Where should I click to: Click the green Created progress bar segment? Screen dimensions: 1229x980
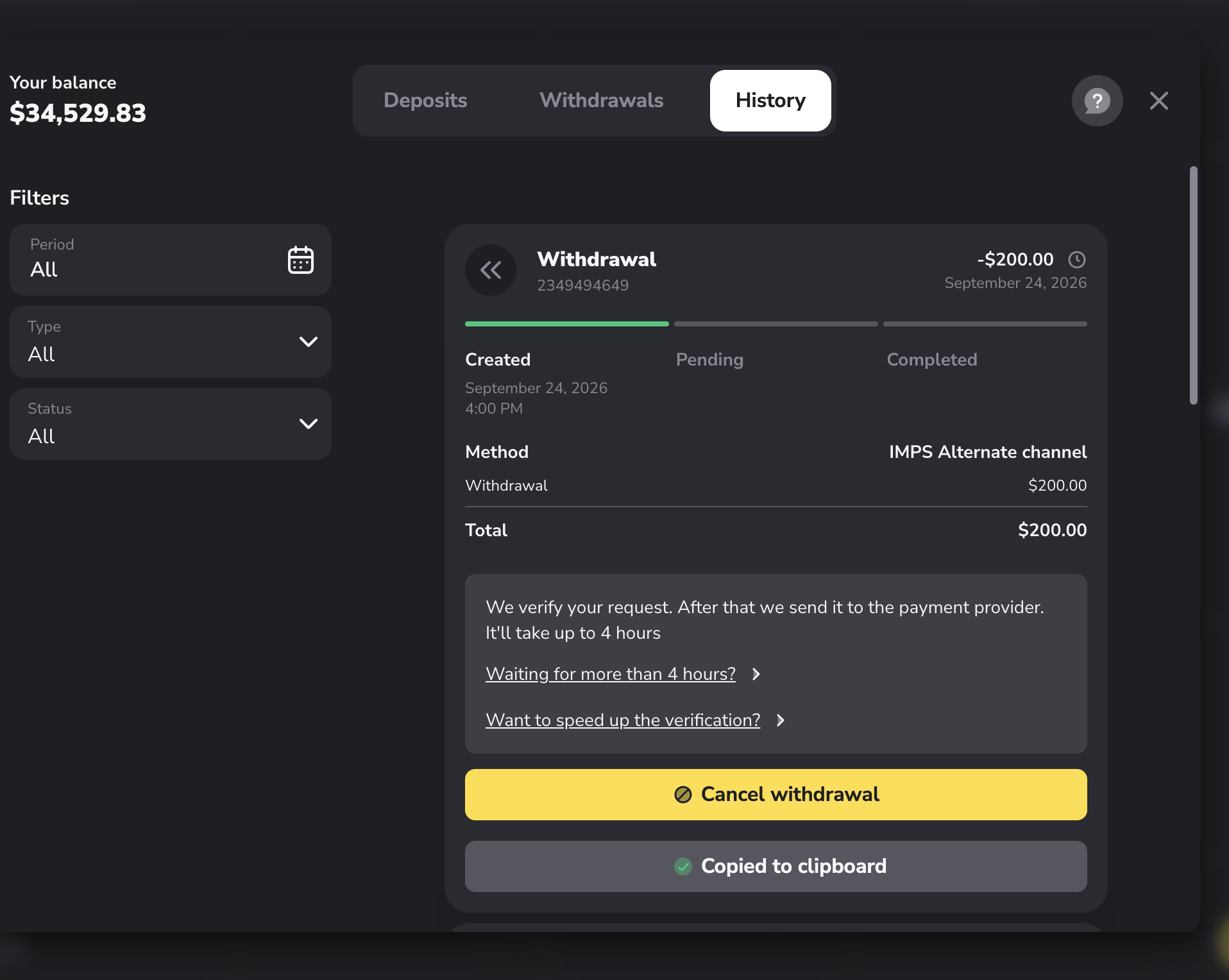pyautogui.click(x=566, y=324)
